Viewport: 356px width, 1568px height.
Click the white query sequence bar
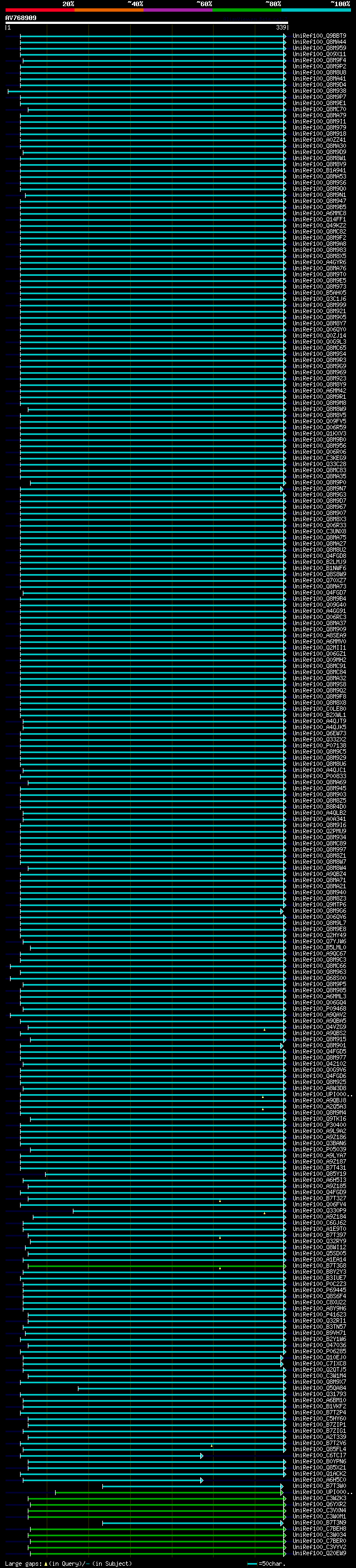tap(146, 23)
